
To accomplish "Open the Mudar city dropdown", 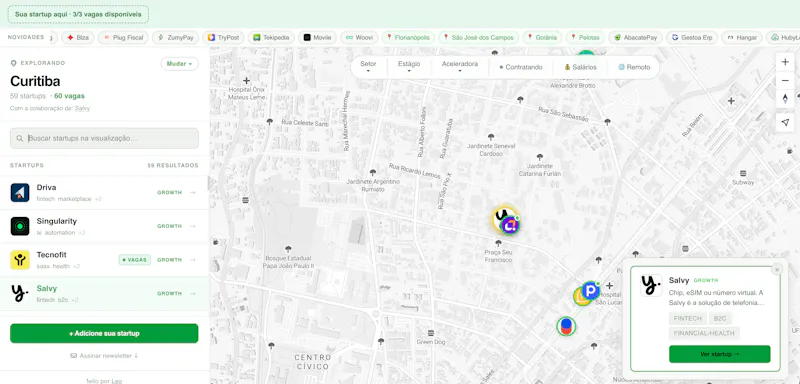I will click(180, 64).
